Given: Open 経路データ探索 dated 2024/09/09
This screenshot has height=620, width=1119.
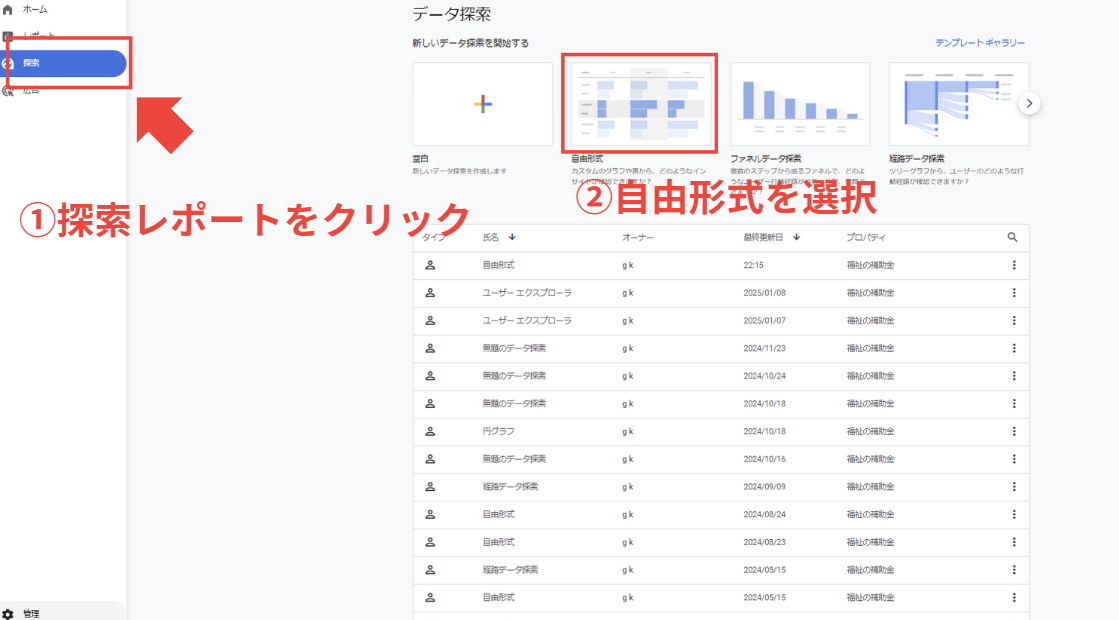Looking at the screenshot, I should click(x=510, y=487).
